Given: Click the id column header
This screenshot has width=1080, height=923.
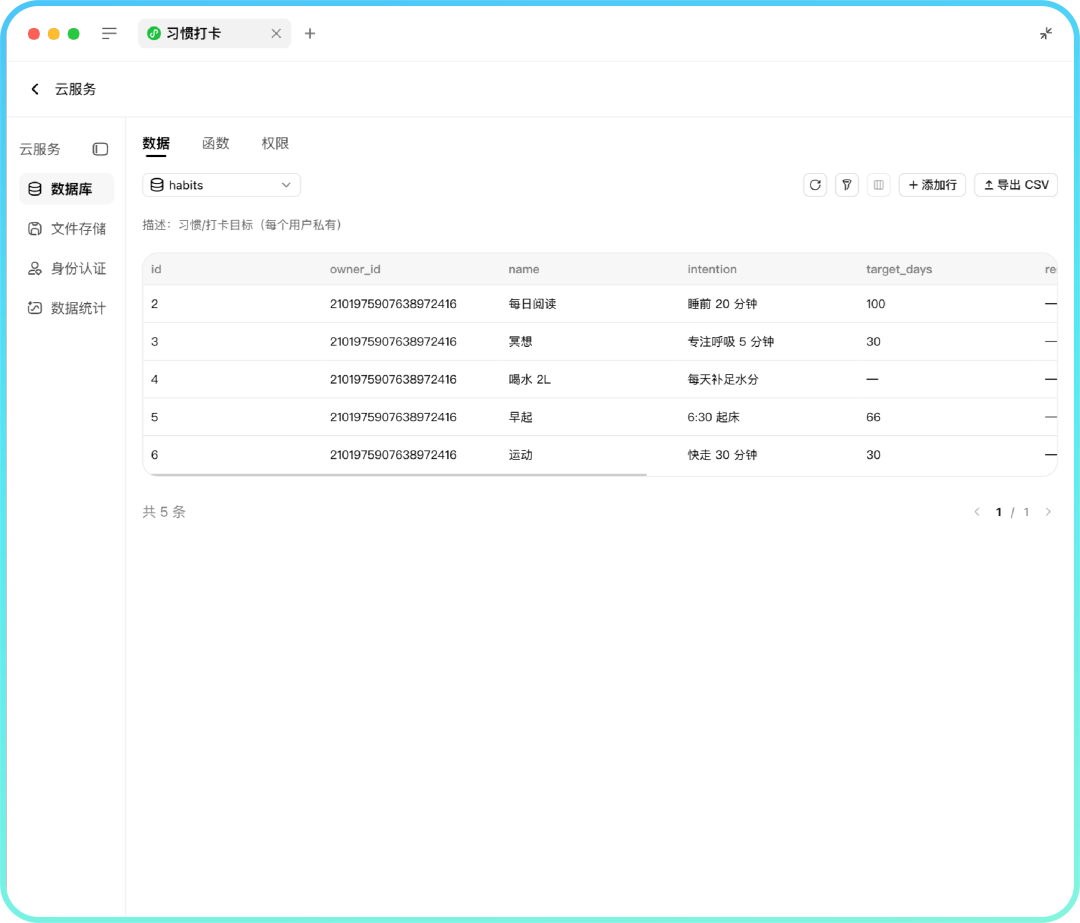Looking at the screenshot, I should tap(156, 269).
